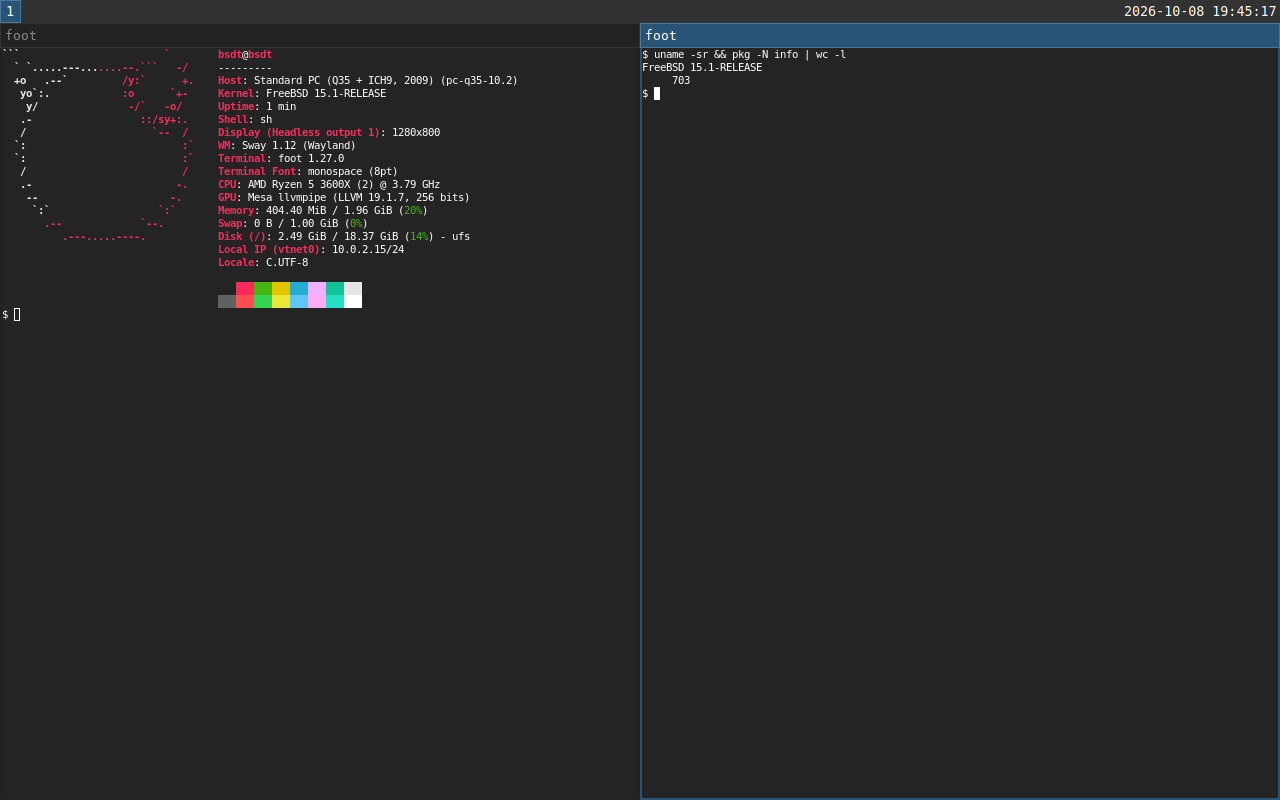Focus the left foot window title bar
Screen dimensions: 1280x800
pos(320,35)
